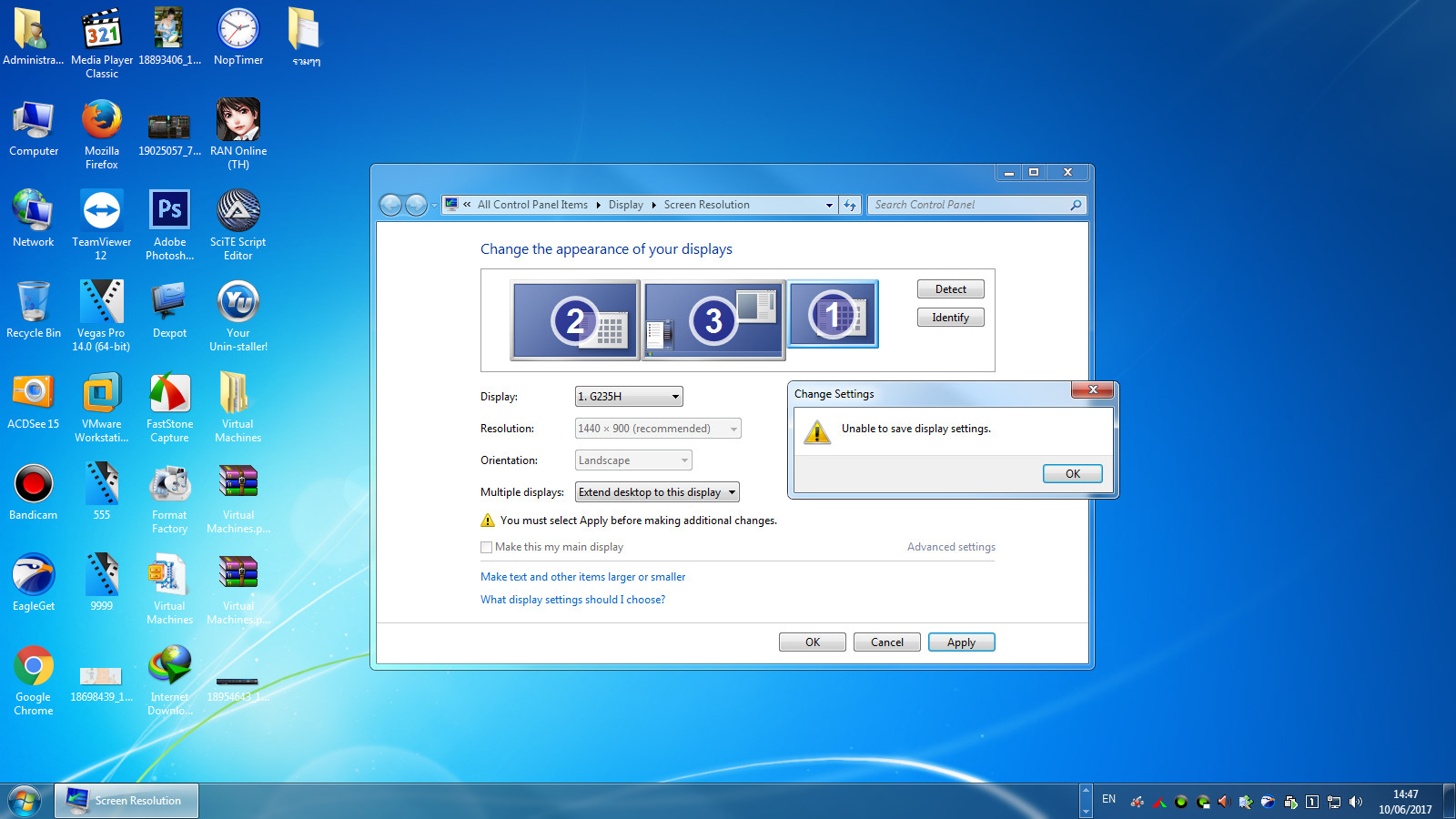Launch the Bandicam desktop shortcut
The image size is (1456, 819).
pos(34,484)
